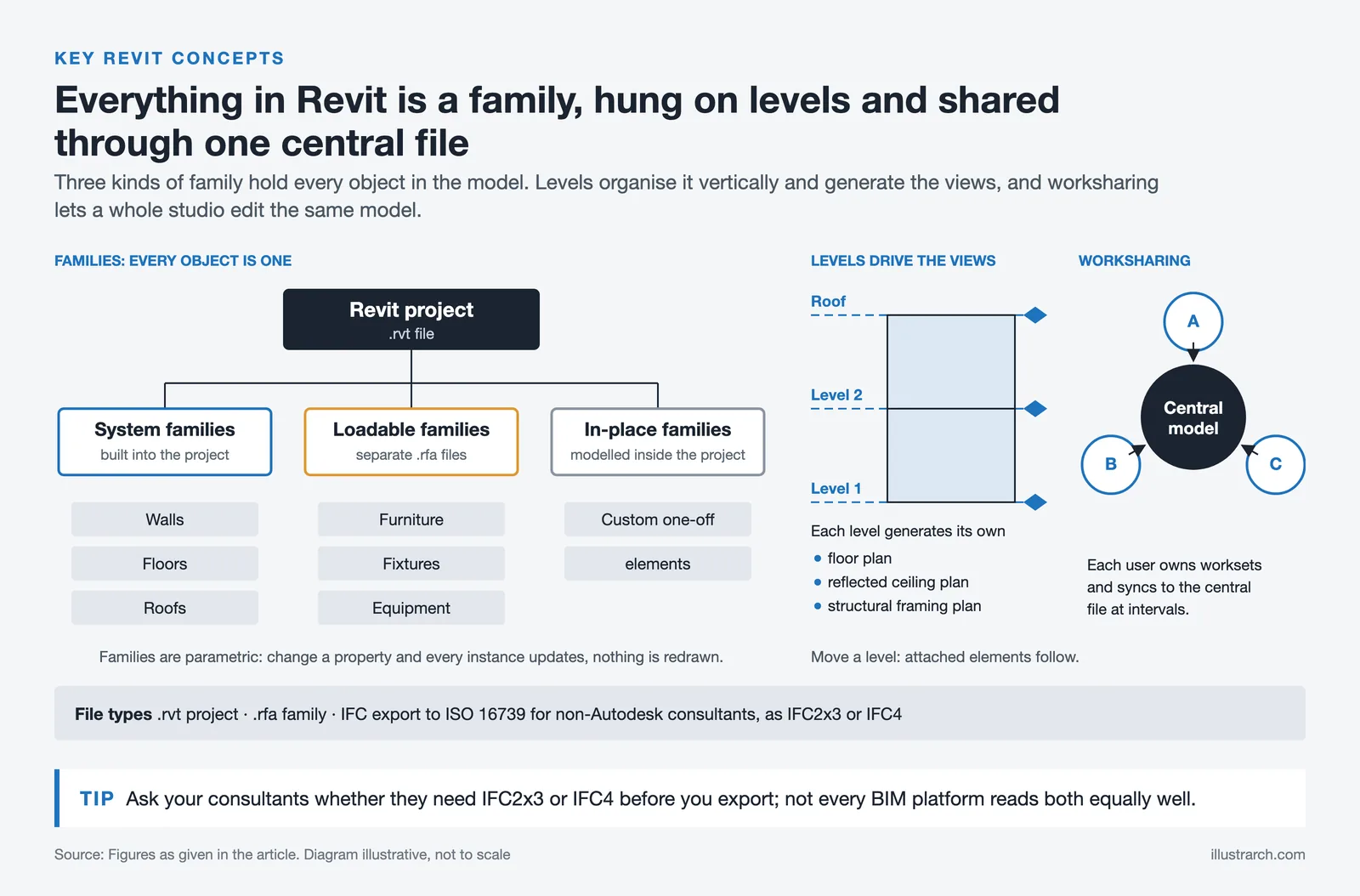Select user circle A
This screenshot has height=896, width=1360.
[1193, 321]
